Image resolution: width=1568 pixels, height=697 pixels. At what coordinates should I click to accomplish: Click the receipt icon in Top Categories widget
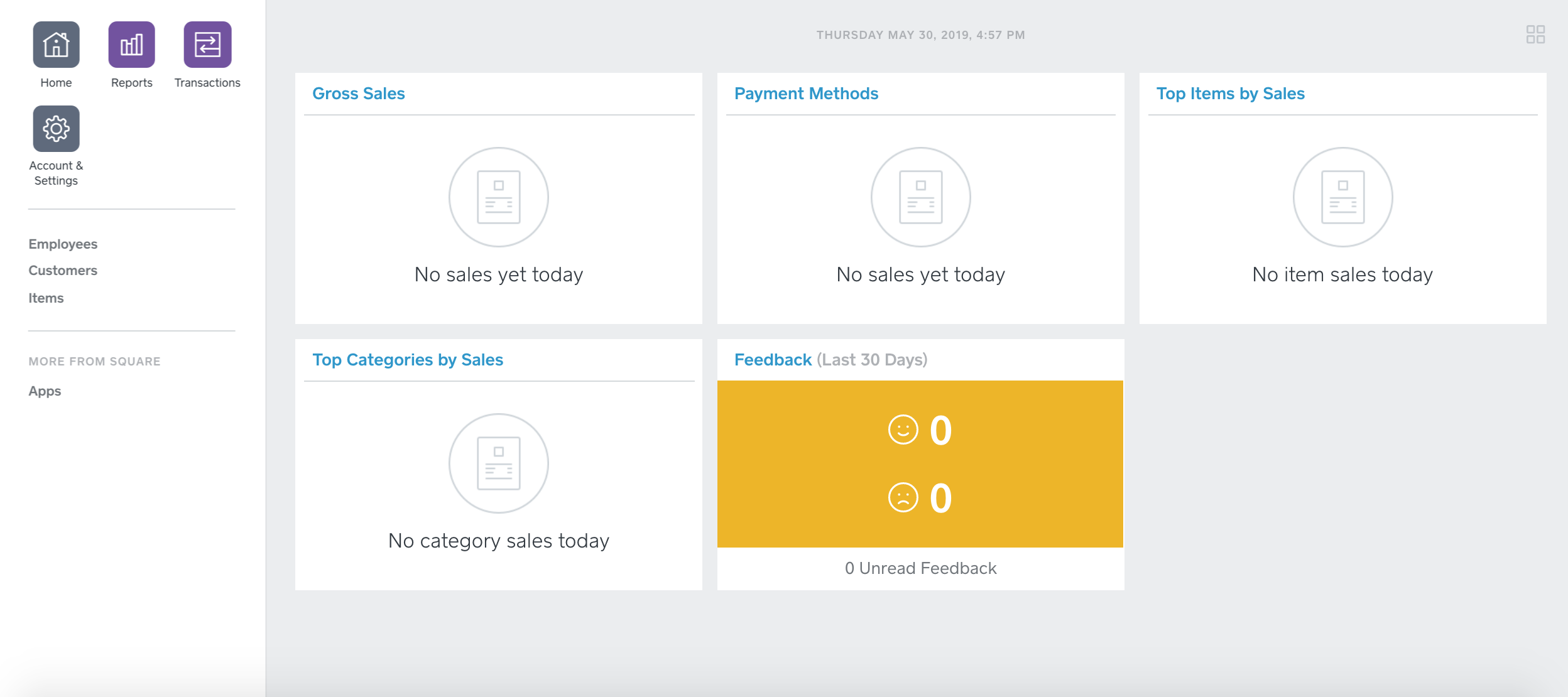tap(498, 463)
